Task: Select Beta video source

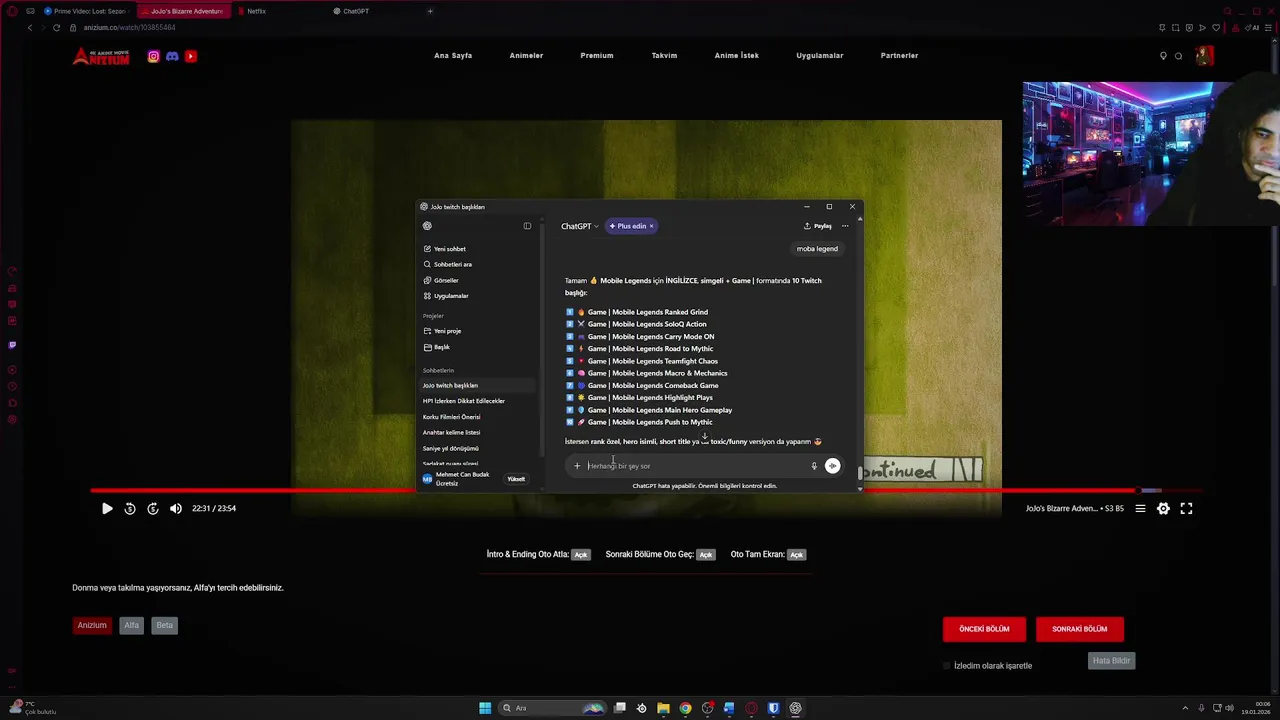Action: coord(164,626)
